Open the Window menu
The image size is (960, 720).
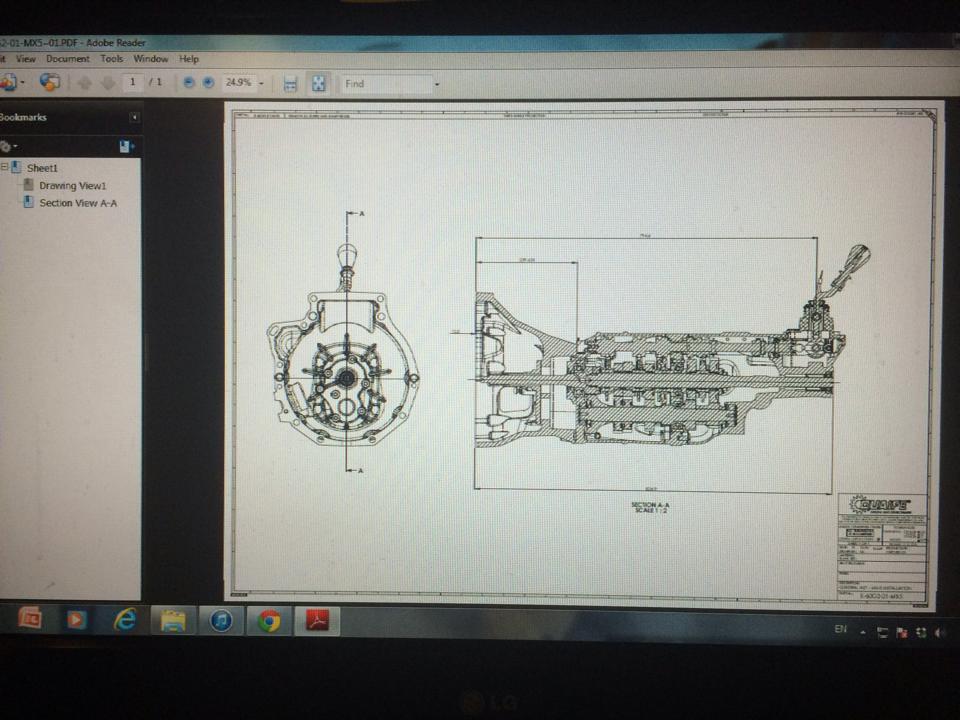(x=151, y=59)
